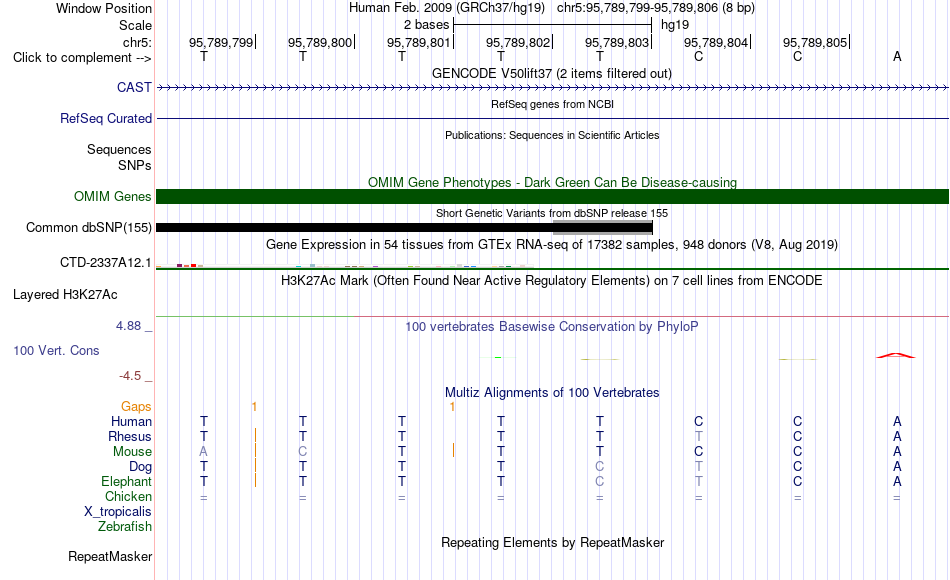This screenshot has width=950, height=580.
Task: Click the X_tropicalis alignment row label
Action: [118, 512]
